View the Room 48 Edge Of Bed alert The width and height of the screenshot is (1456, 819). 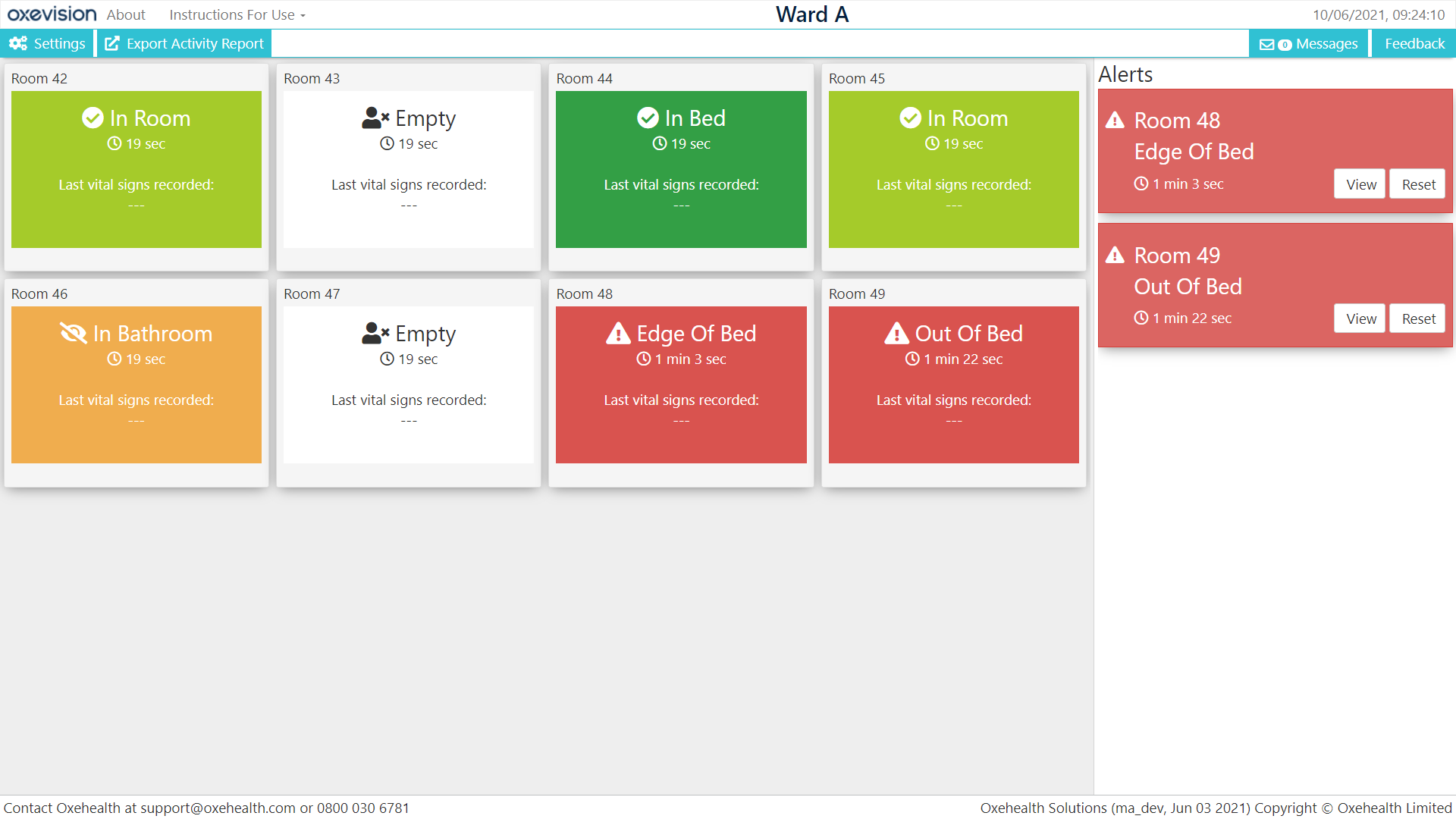pos(1360,184)
